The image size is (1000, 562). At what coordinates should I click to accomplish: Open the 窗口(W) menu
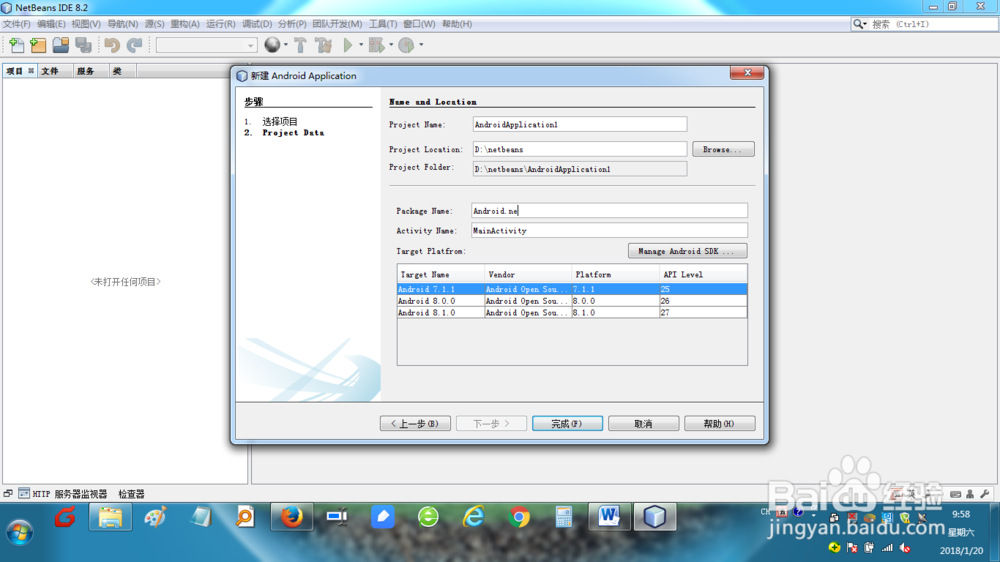tap(419, 24)
